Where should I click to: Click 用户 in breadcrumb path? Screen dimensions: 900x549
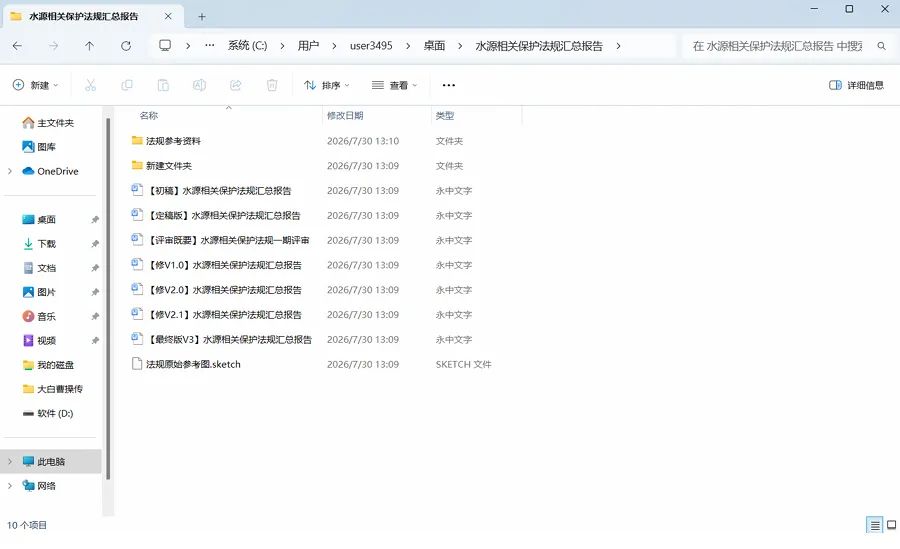(x=308, y=45)
